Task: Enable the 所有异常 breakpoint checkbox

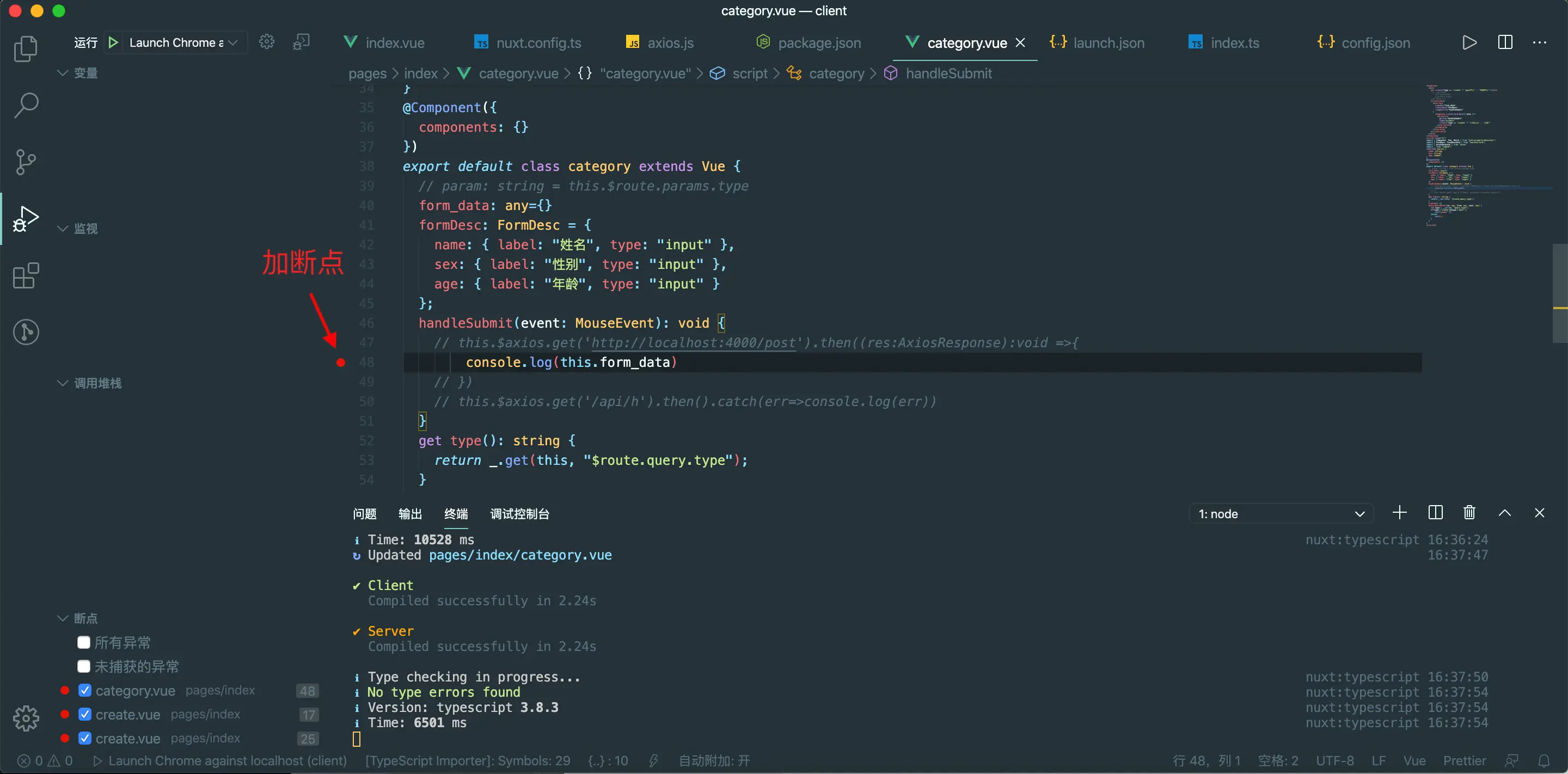Action: point(84,643)
